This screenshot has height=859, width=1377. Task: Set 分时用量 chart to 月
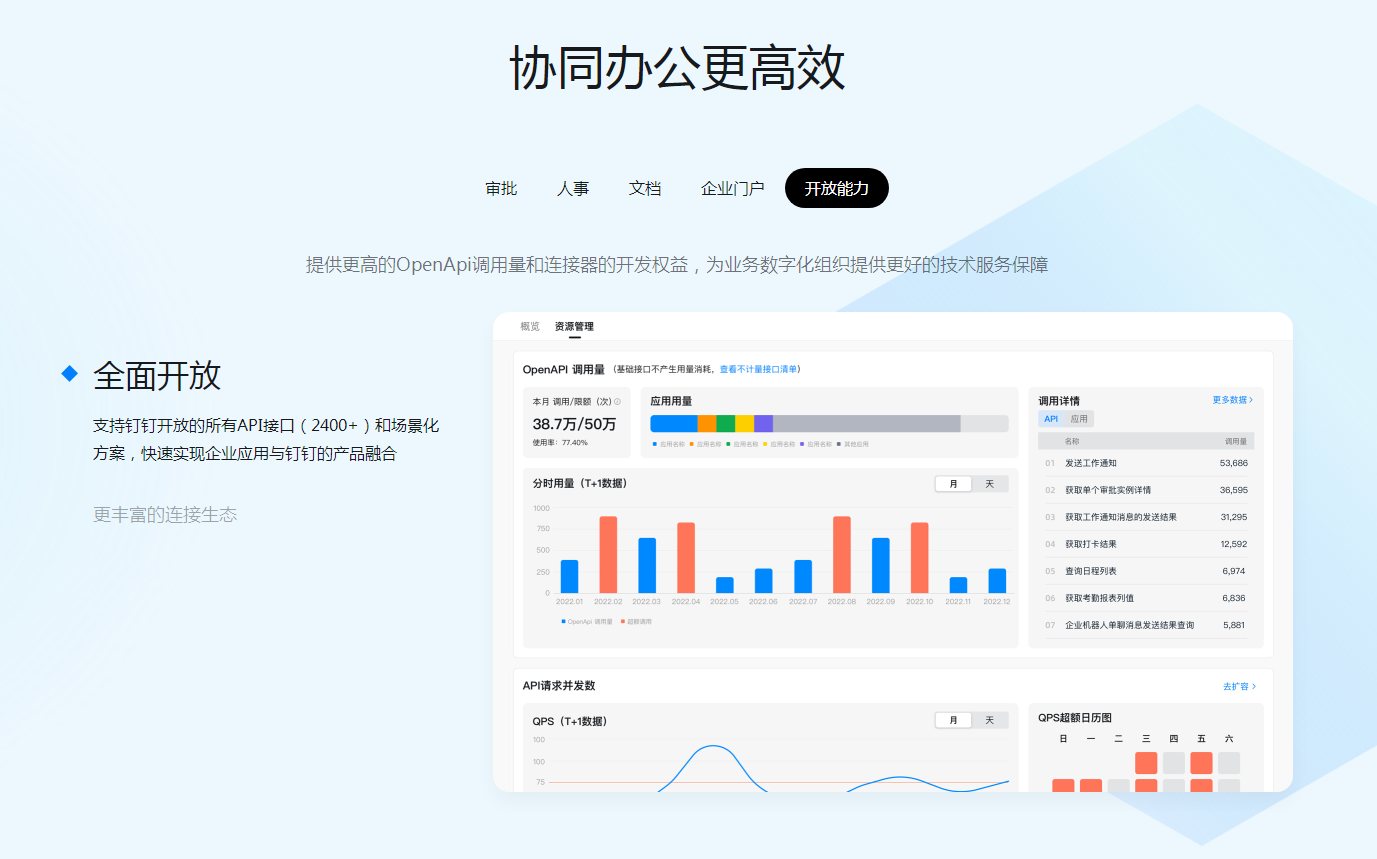pos(953,484)
